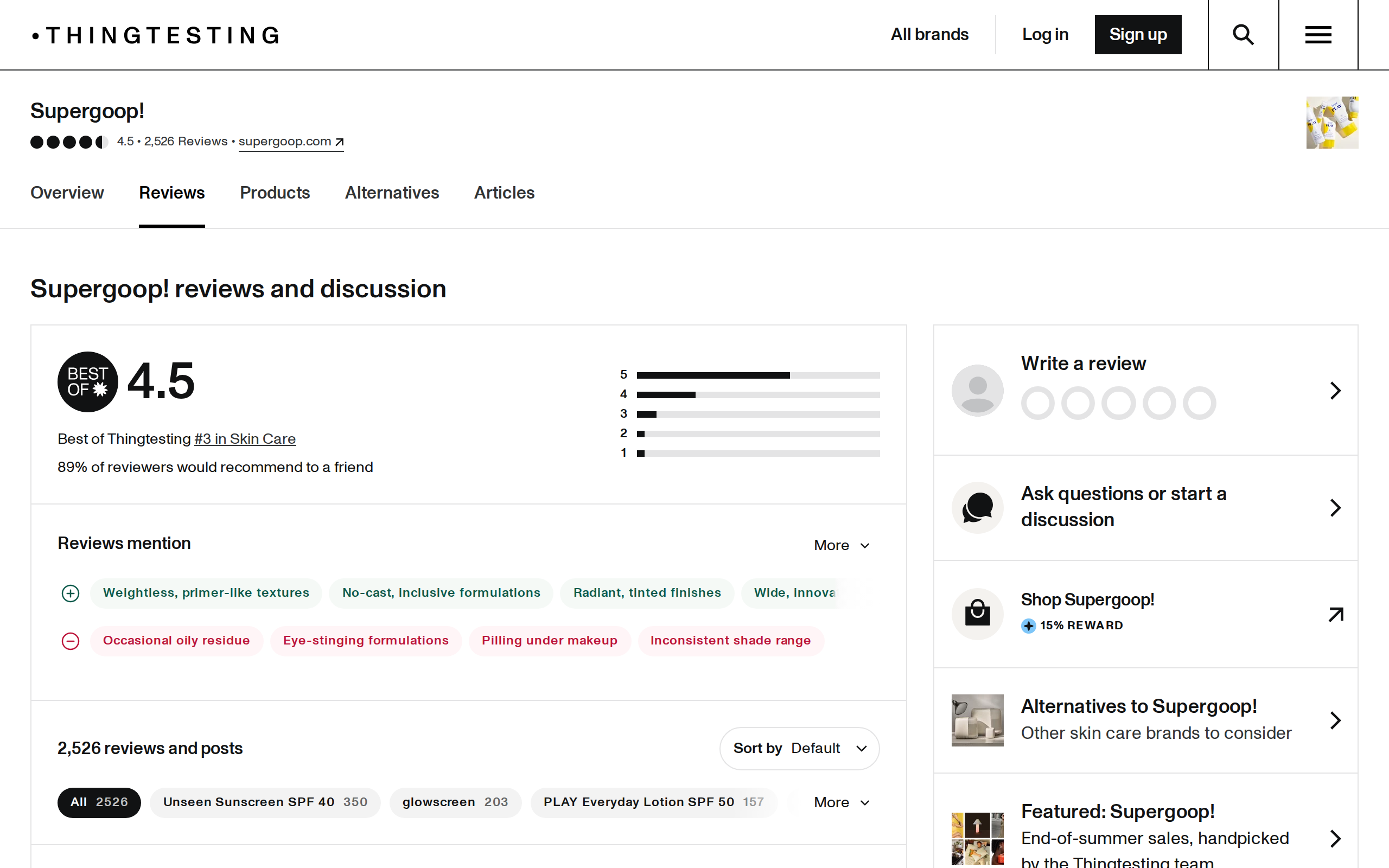Click the Best Of badge icon
Viewport: 1389px width, 868px height.
click(x=88, y=382)
